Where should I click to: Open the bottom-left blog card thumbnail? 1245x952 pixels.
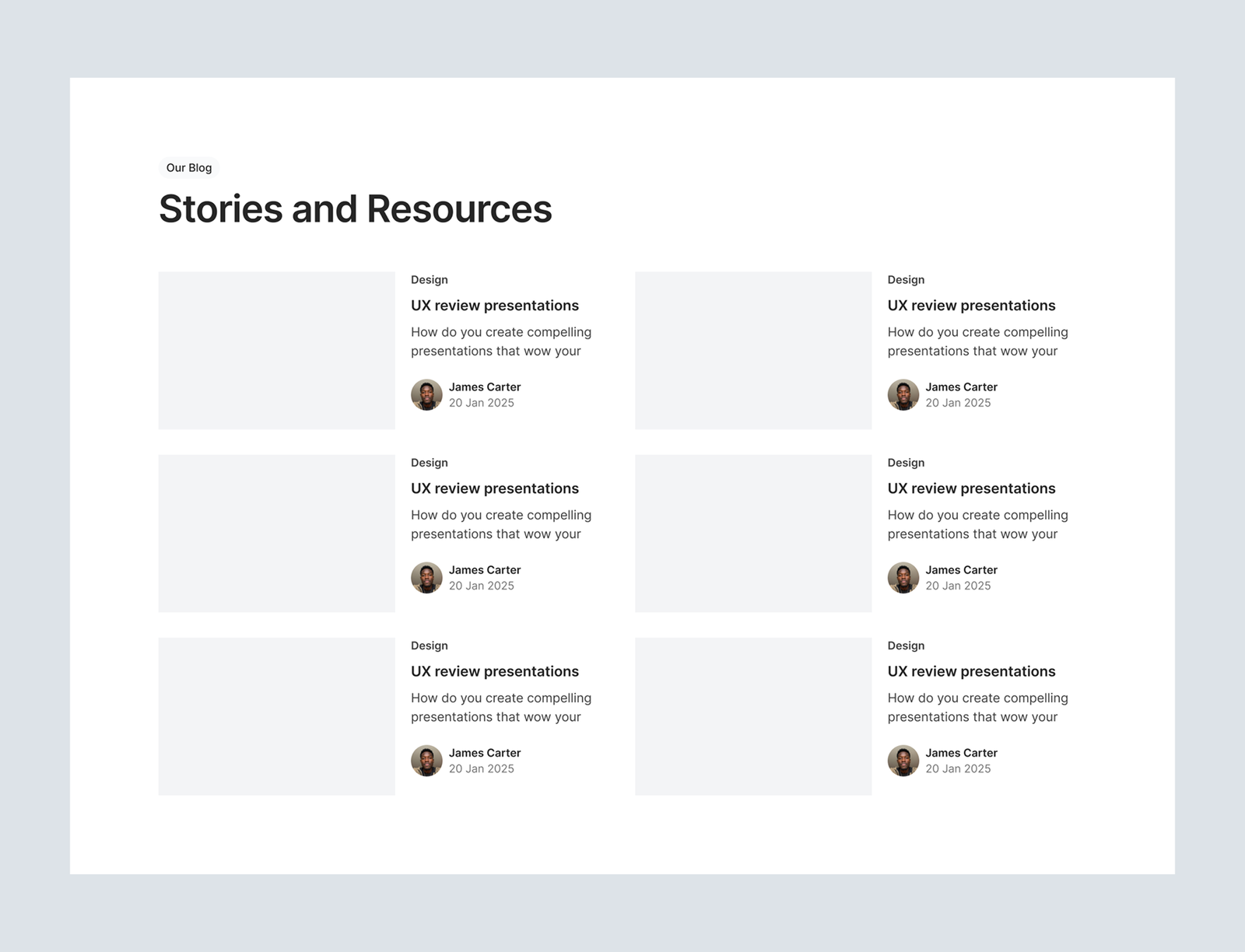tap(276, 716)
